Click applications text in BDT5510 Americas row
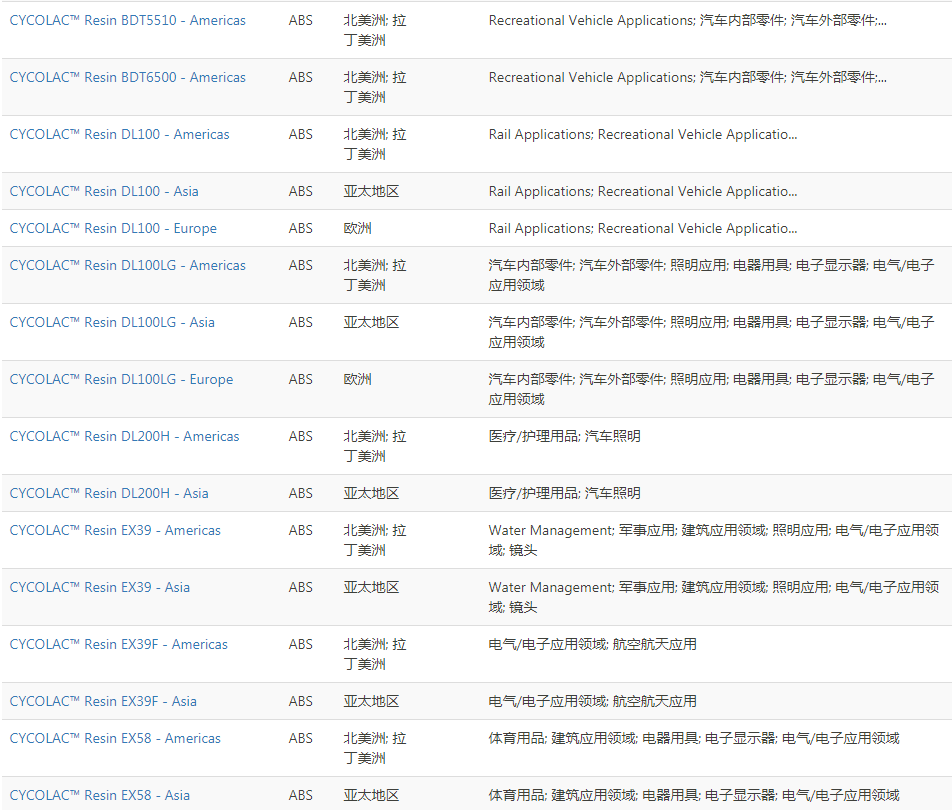 point(687,20)
